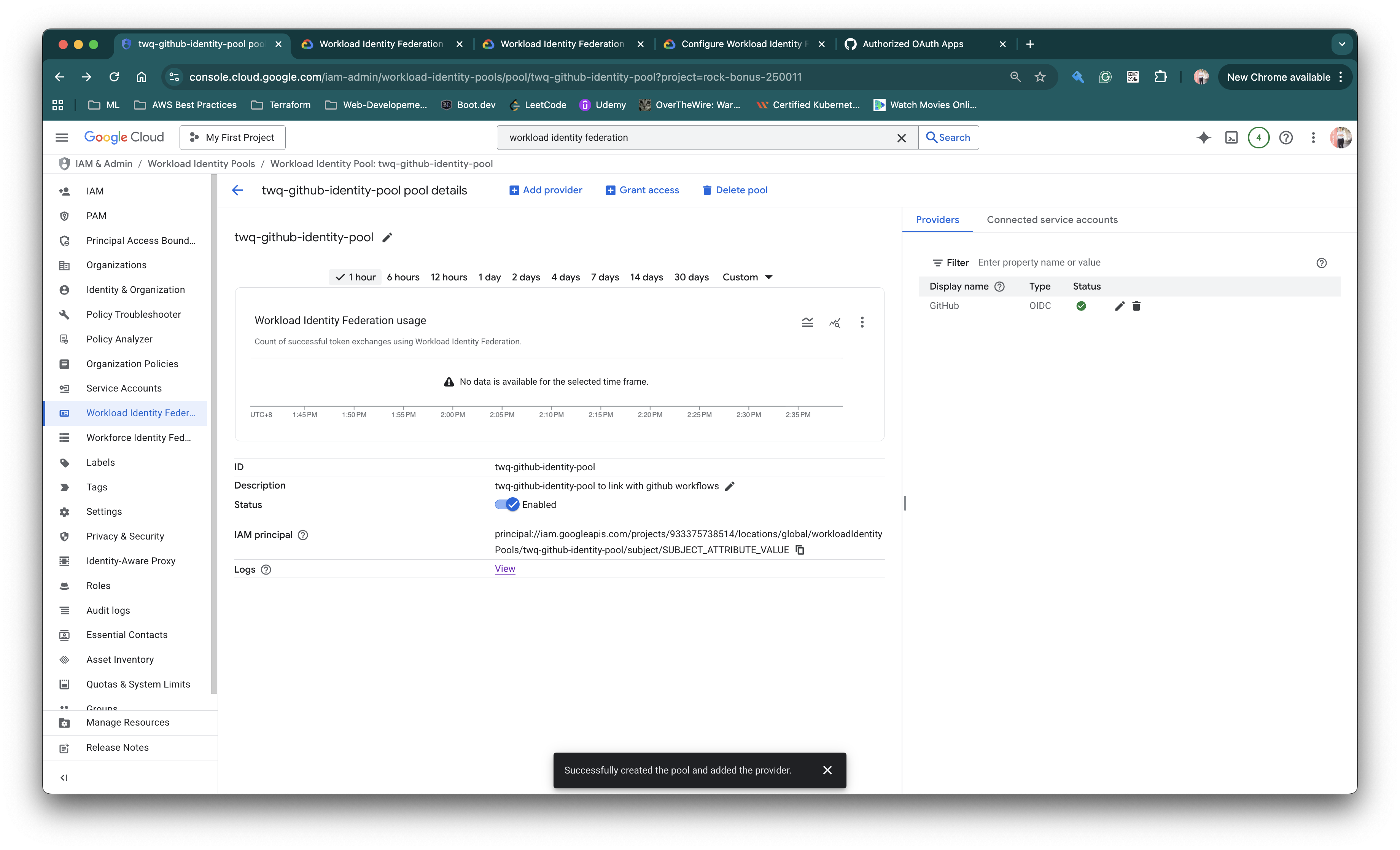Activate Cloud Shell terminal icon
The width and height of the screenshot is (1400, 850).
click(x=1231, y=137)
